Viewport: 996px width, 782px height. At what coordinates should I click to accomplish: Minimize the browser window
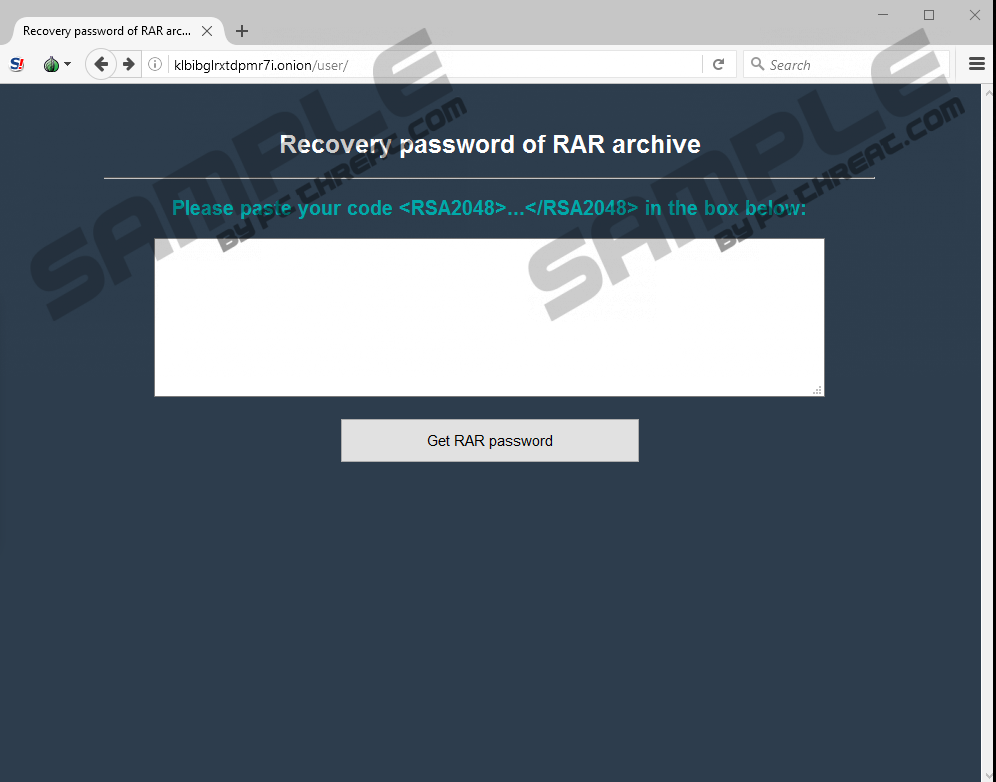pyautogui.click(x=883, y=15)
